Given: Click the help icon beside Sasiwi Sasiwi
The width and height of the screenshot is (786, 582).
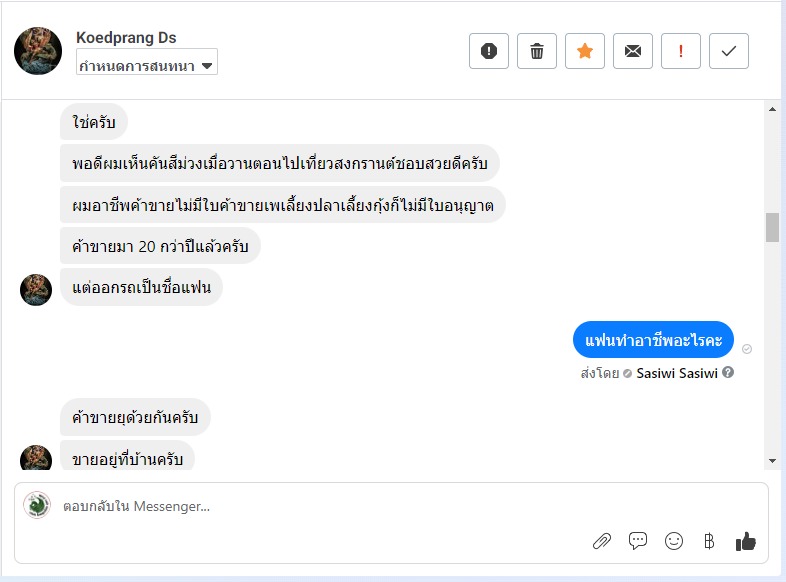Looking at the screenshot, I should [x=728, y=373].
